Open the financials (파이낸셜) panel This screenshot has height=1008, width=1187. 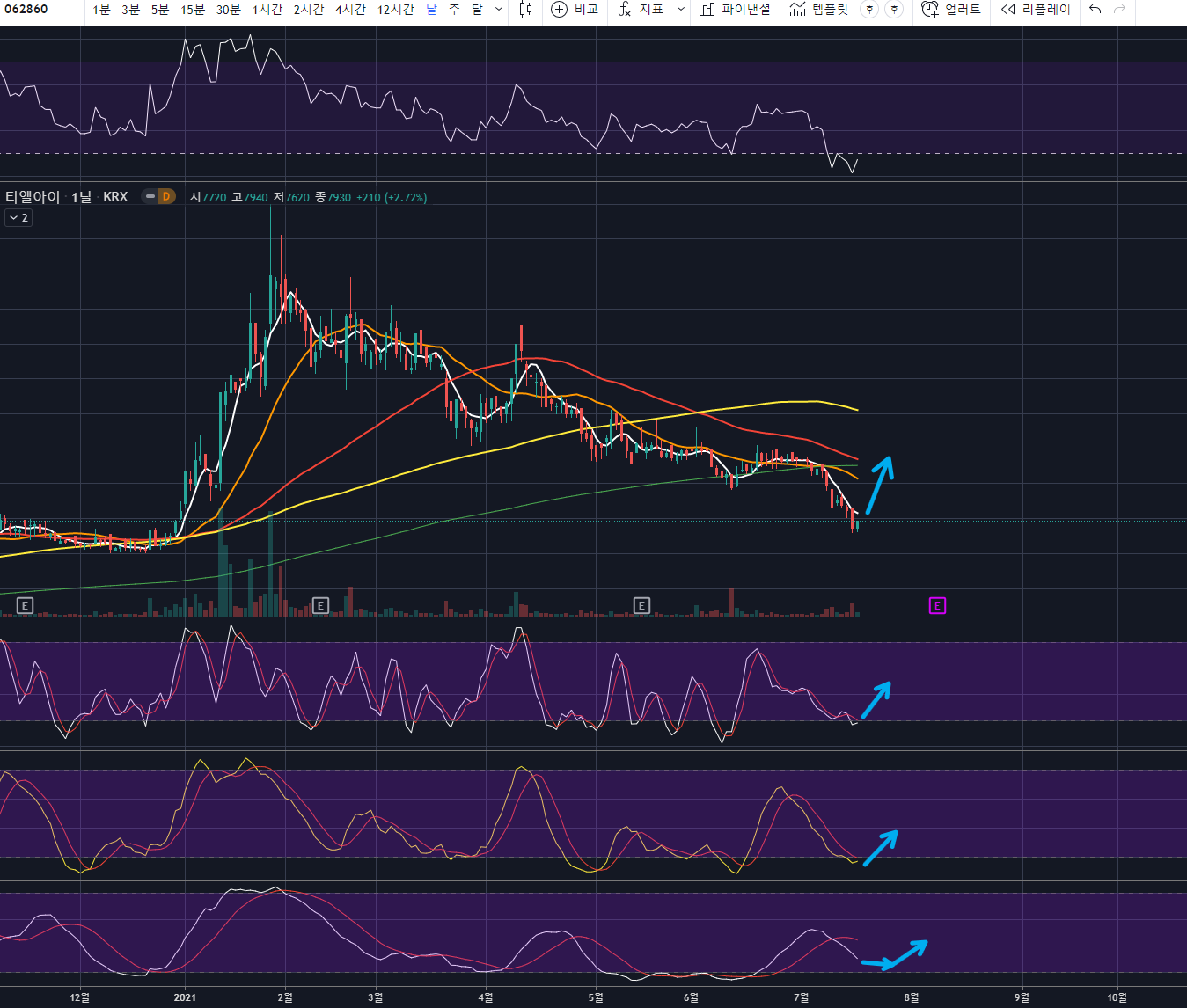pyautogui.click(x=734, y=10)
